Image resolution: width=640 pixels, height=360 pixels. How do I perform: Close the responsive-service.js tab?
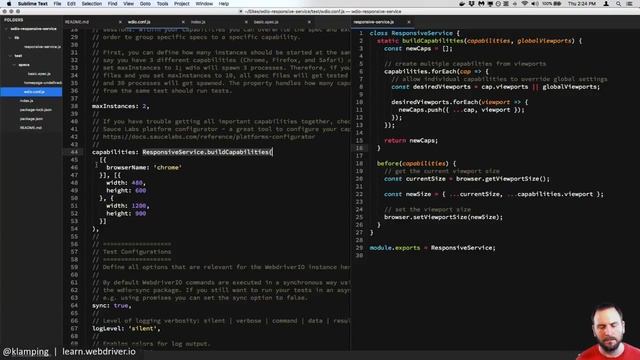(409, 22)
